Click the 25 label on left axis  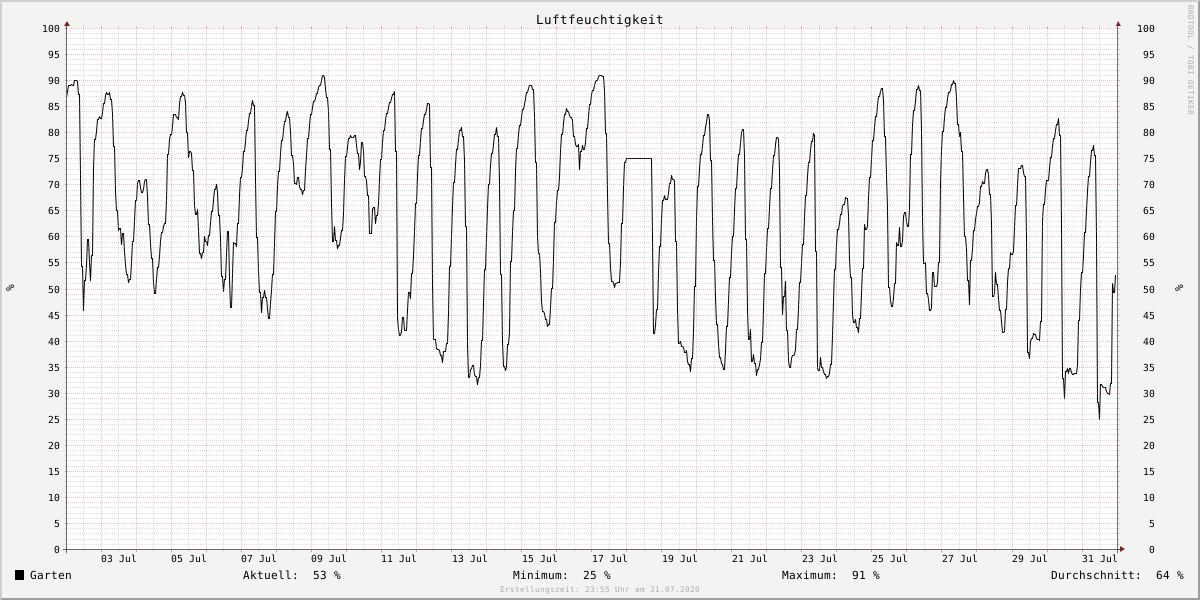(54, 419)
